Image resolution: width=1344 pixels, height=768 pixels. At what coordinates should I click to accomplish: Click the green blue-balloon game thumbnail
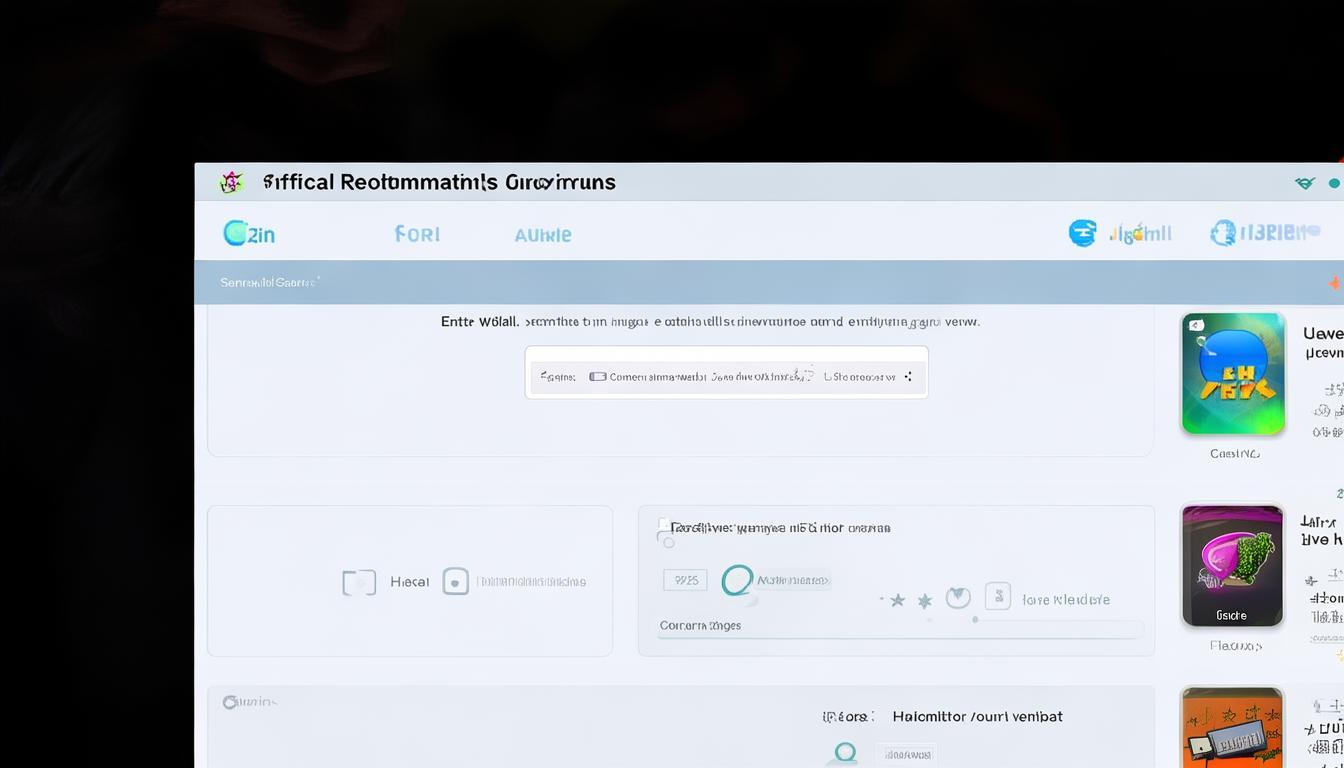tap(1232, 374)
